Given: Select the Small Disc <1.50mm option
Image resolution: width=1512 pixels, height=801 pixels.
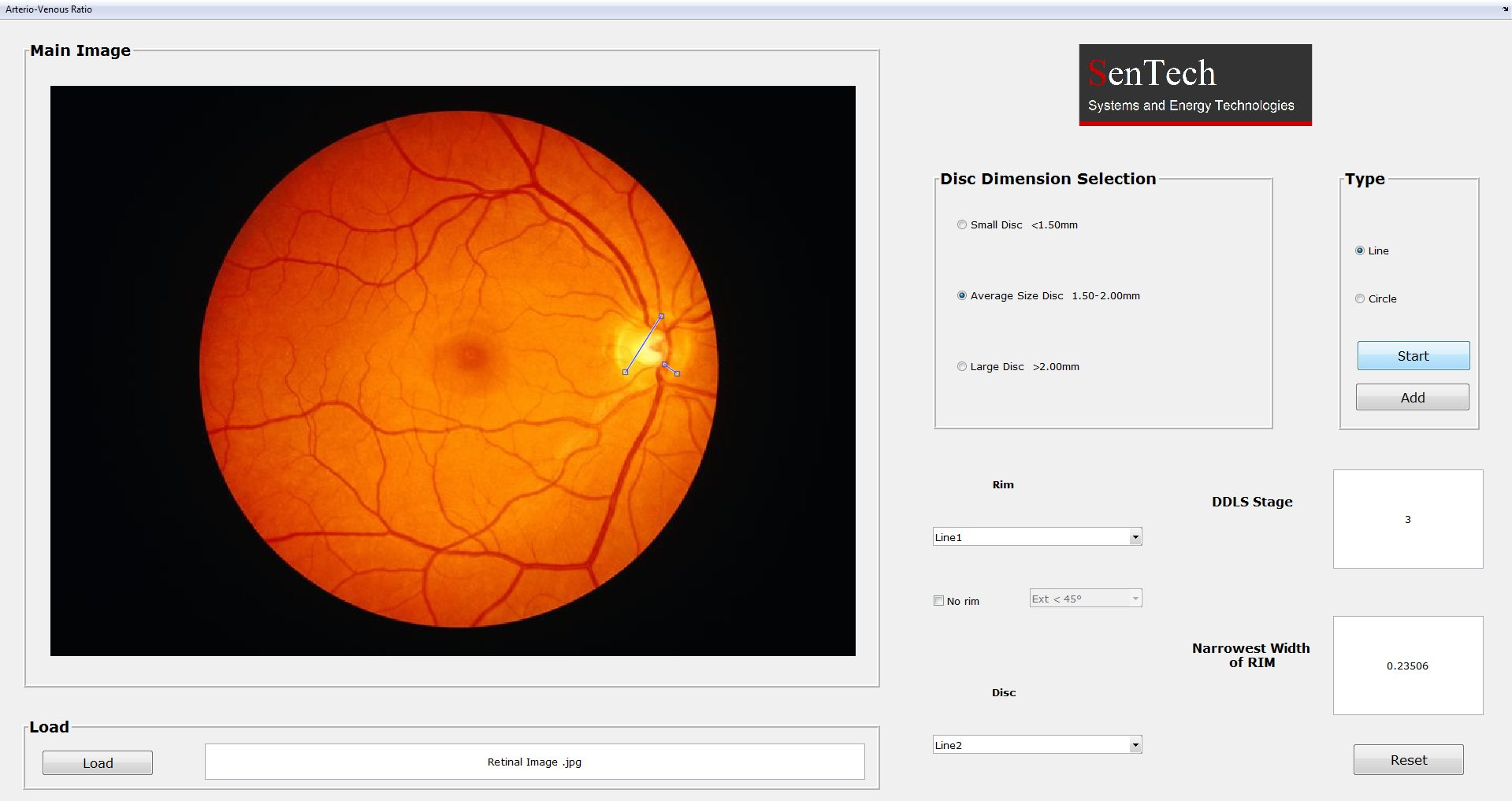Looking at the screenshot, I should tap(961, 224).
